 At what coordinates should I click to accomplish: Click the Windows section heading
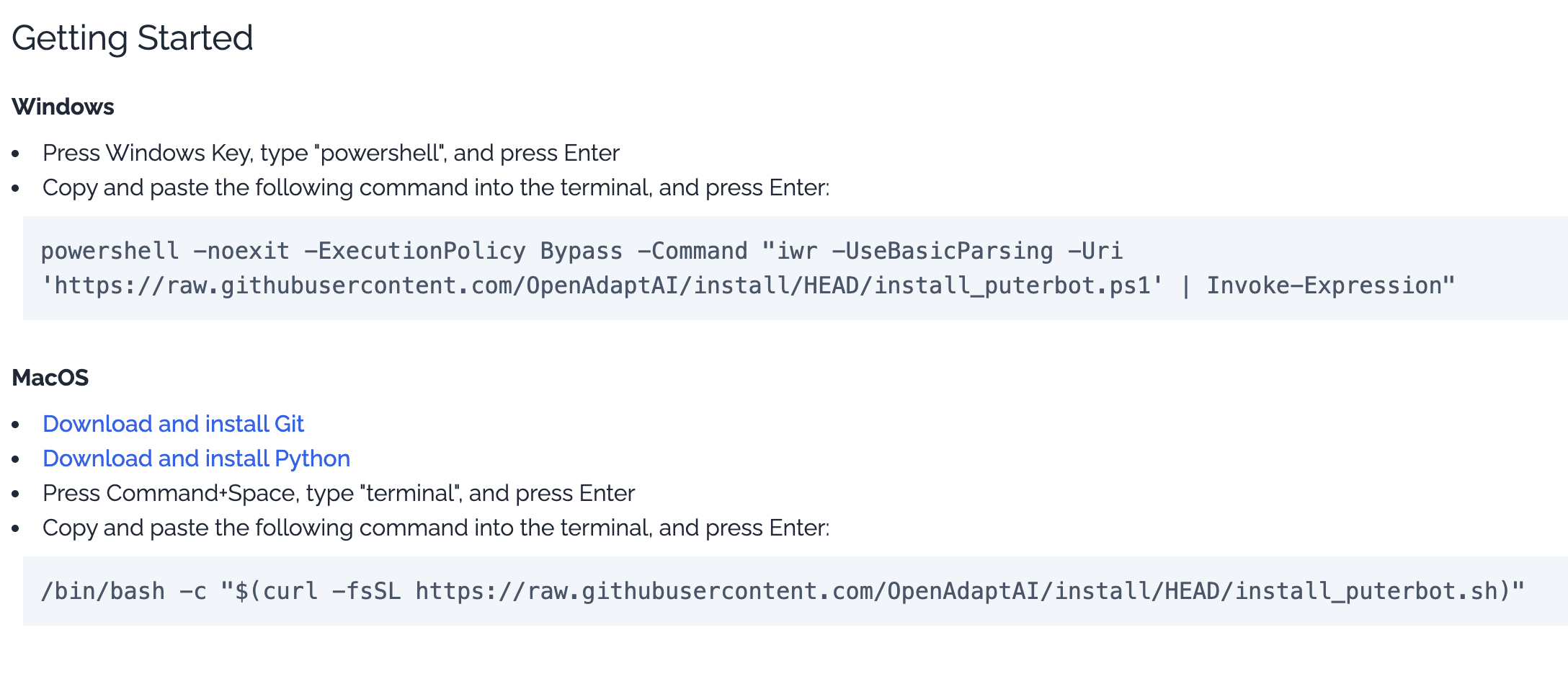coord(63,107)
